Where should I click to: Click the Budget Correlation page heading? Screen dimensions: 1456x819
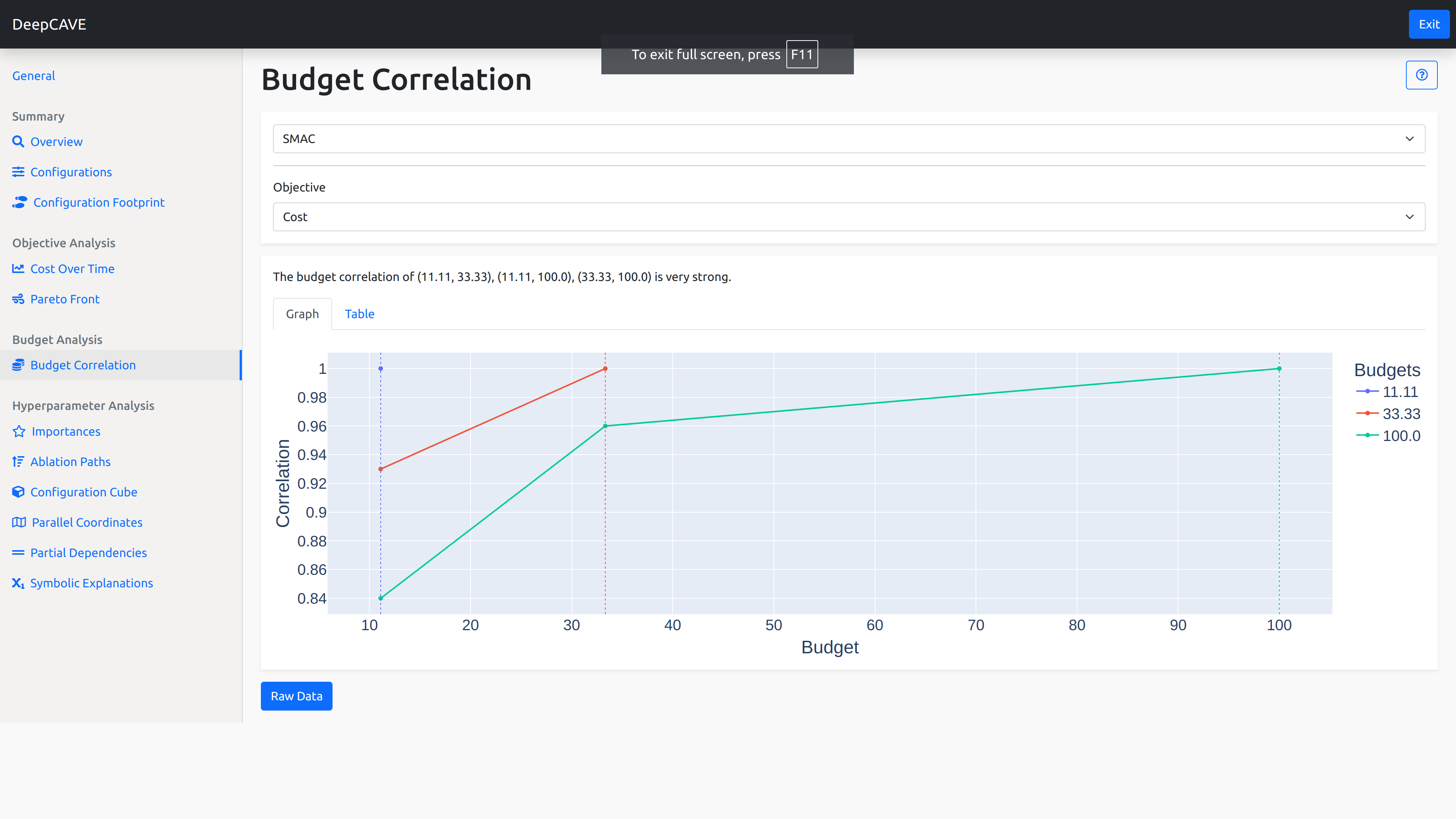(396, 80)
